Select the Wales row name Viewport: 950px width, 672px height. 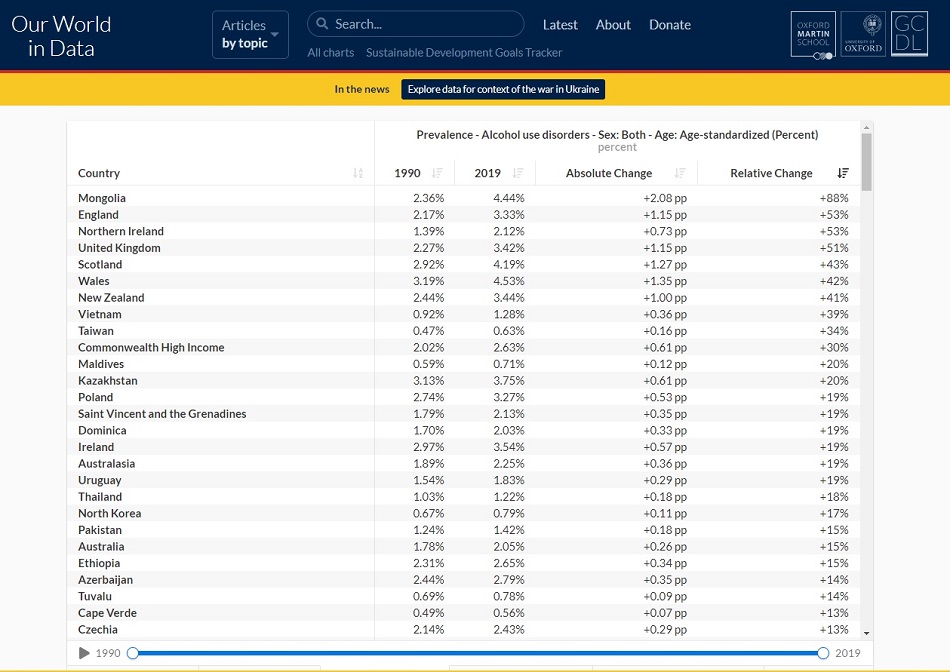[x=94, y=281]
